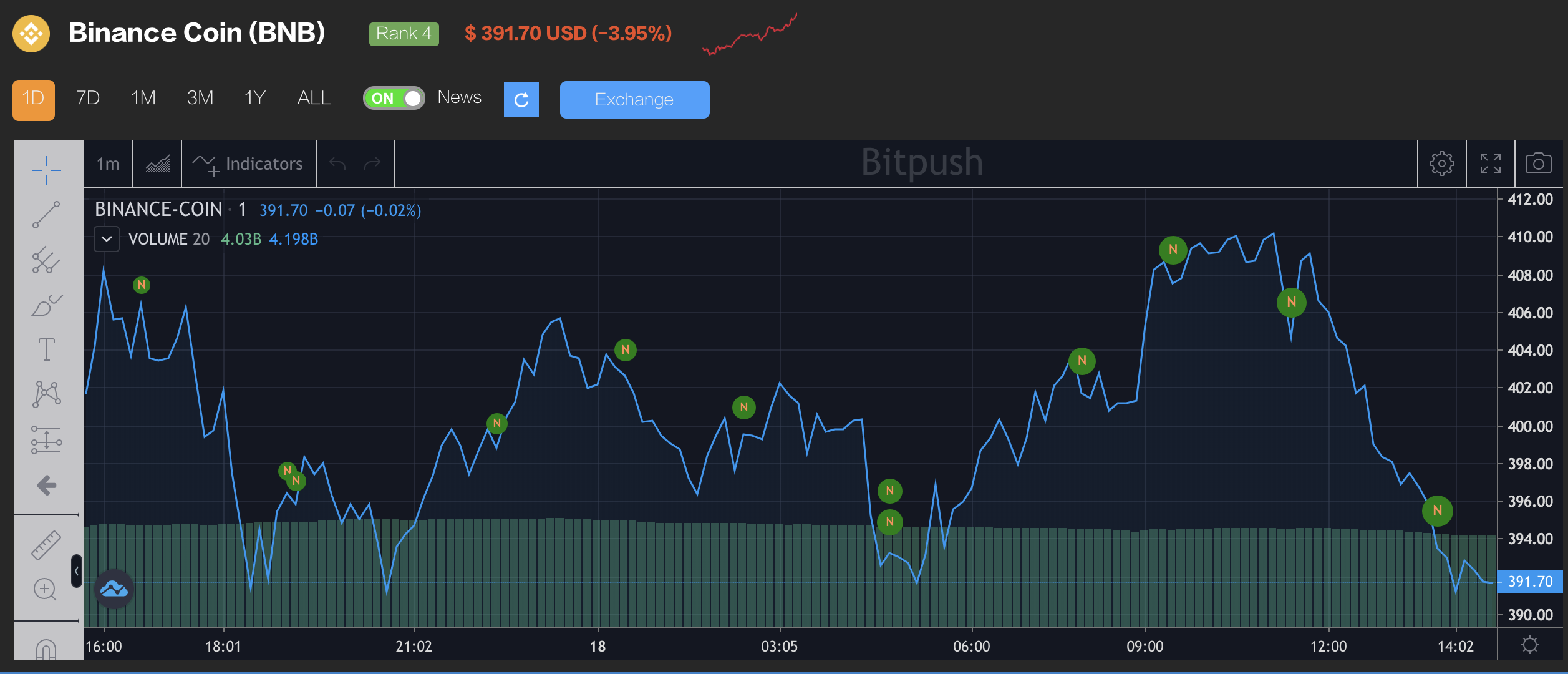Click the zoom in magnifier tool
This screenshot has width=1568, height=674.
(x=46, y=589)
